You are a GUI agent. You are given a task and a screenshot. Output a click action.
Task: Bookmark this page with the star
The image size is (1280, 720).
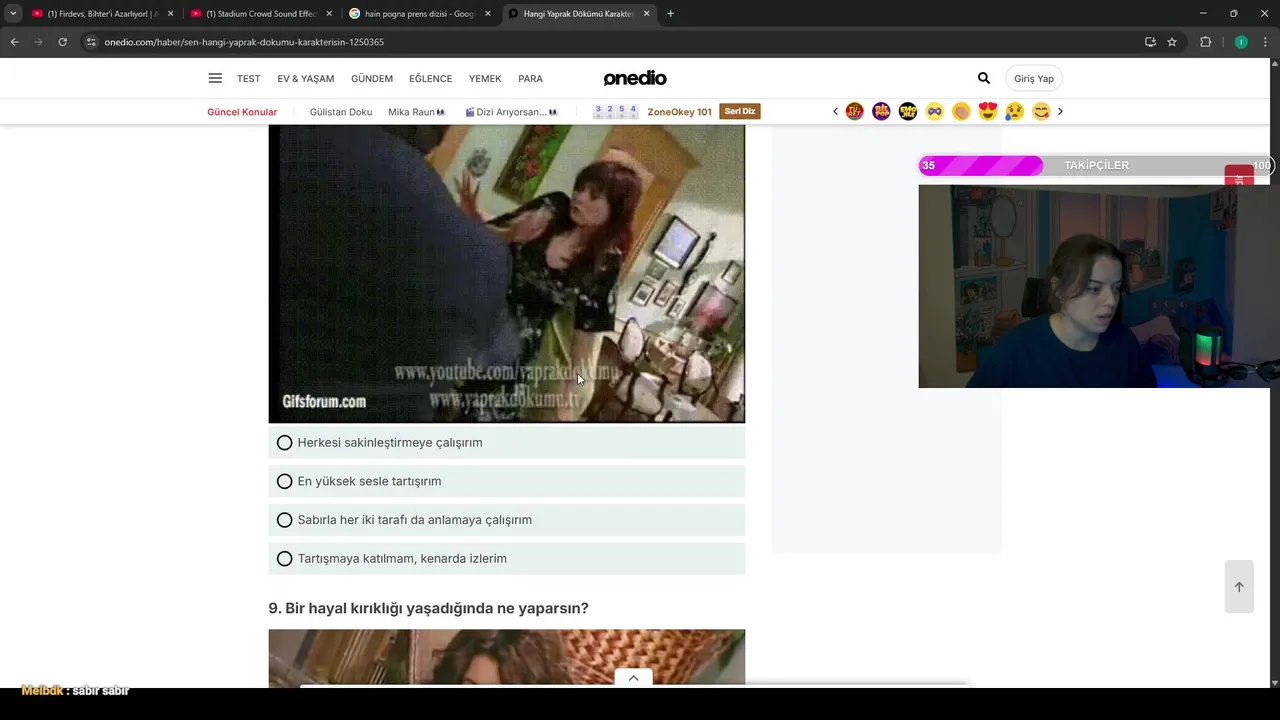1172,42
